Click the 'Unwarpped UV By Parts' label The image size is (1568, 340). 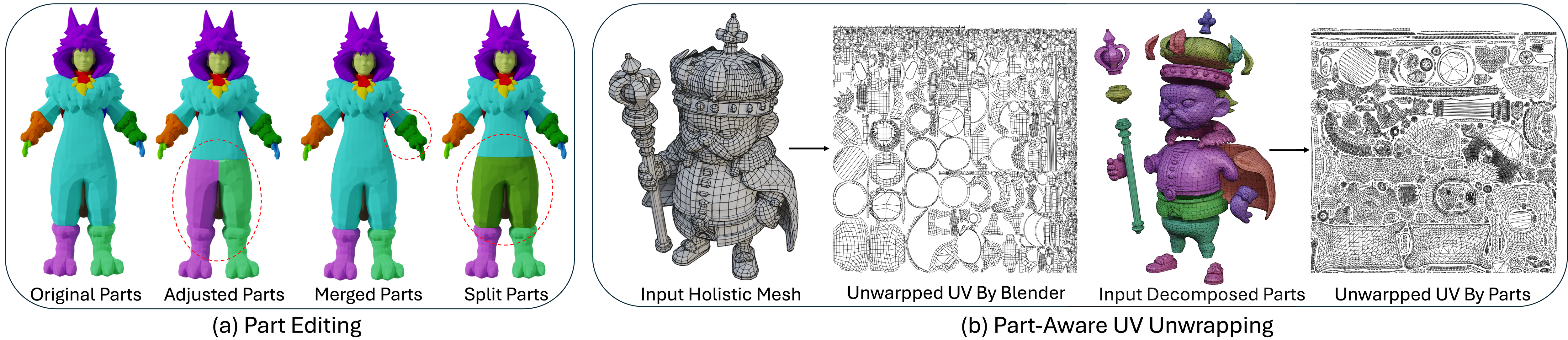pyautogui.click(x=1432, y=295)
